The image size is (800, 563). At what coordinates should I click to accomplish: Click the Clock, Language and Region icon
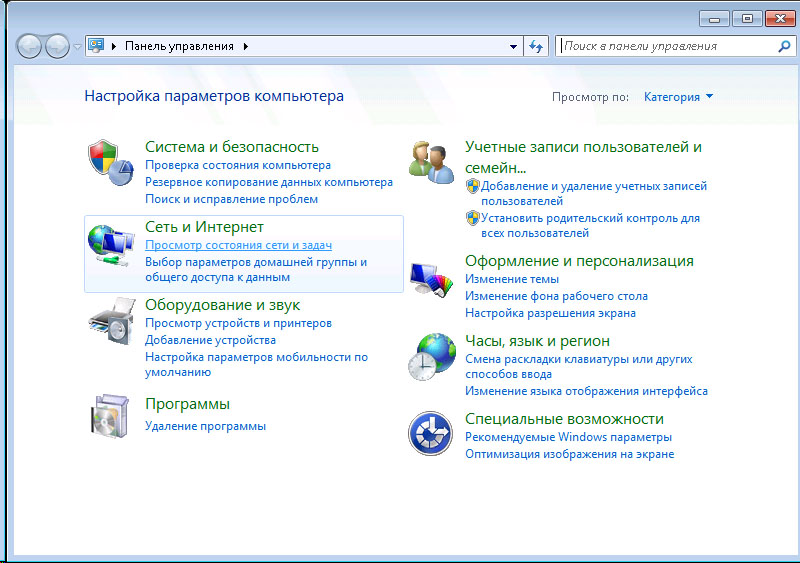click(x=432, y=355)
